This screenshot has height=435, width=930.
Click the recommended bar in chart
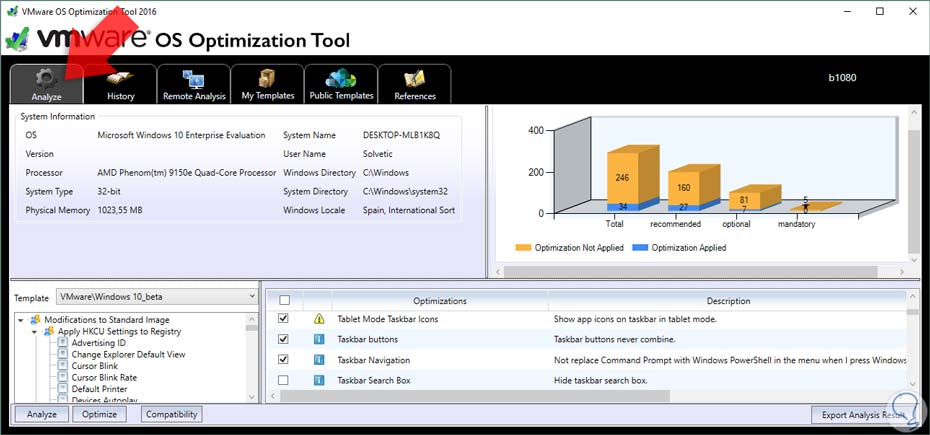point(693,188)
